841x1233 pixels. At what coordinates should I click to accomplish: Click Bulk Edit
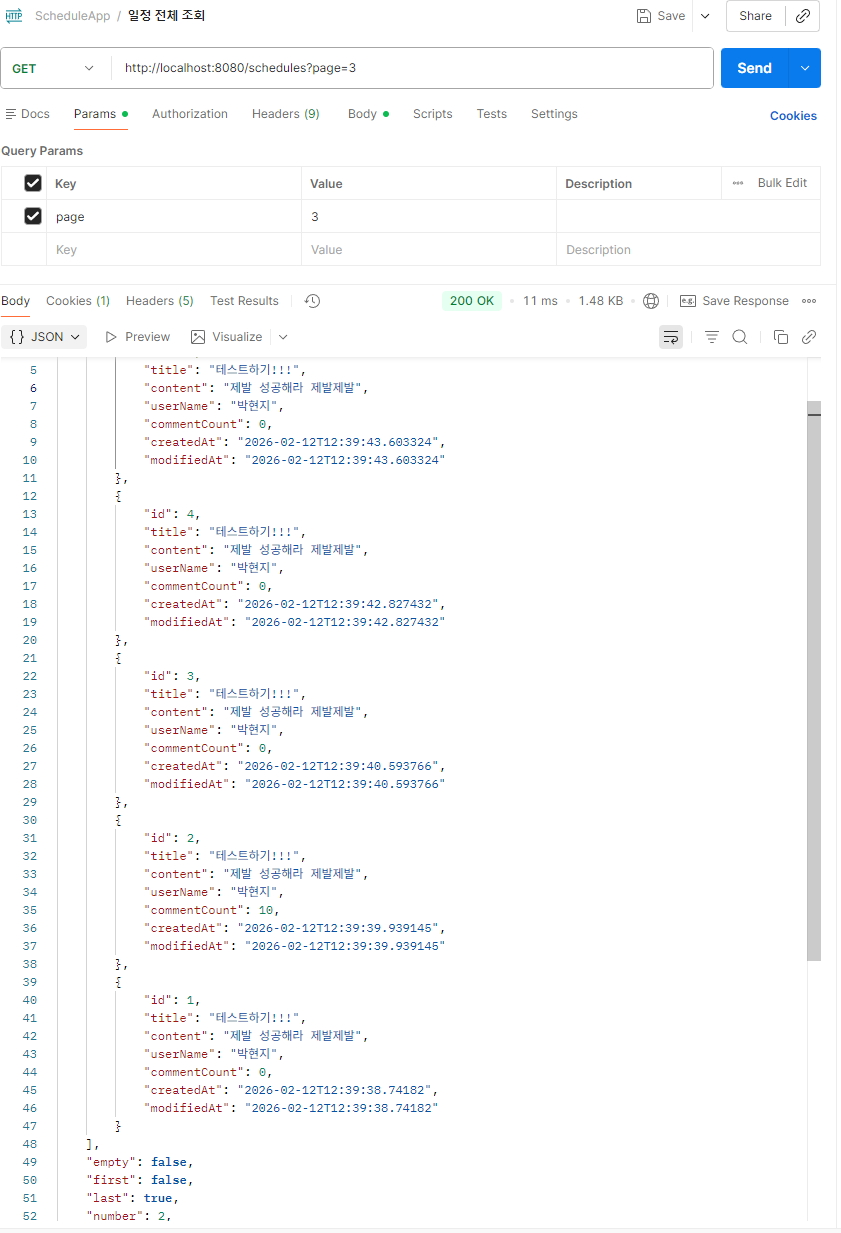pos(782,183)
